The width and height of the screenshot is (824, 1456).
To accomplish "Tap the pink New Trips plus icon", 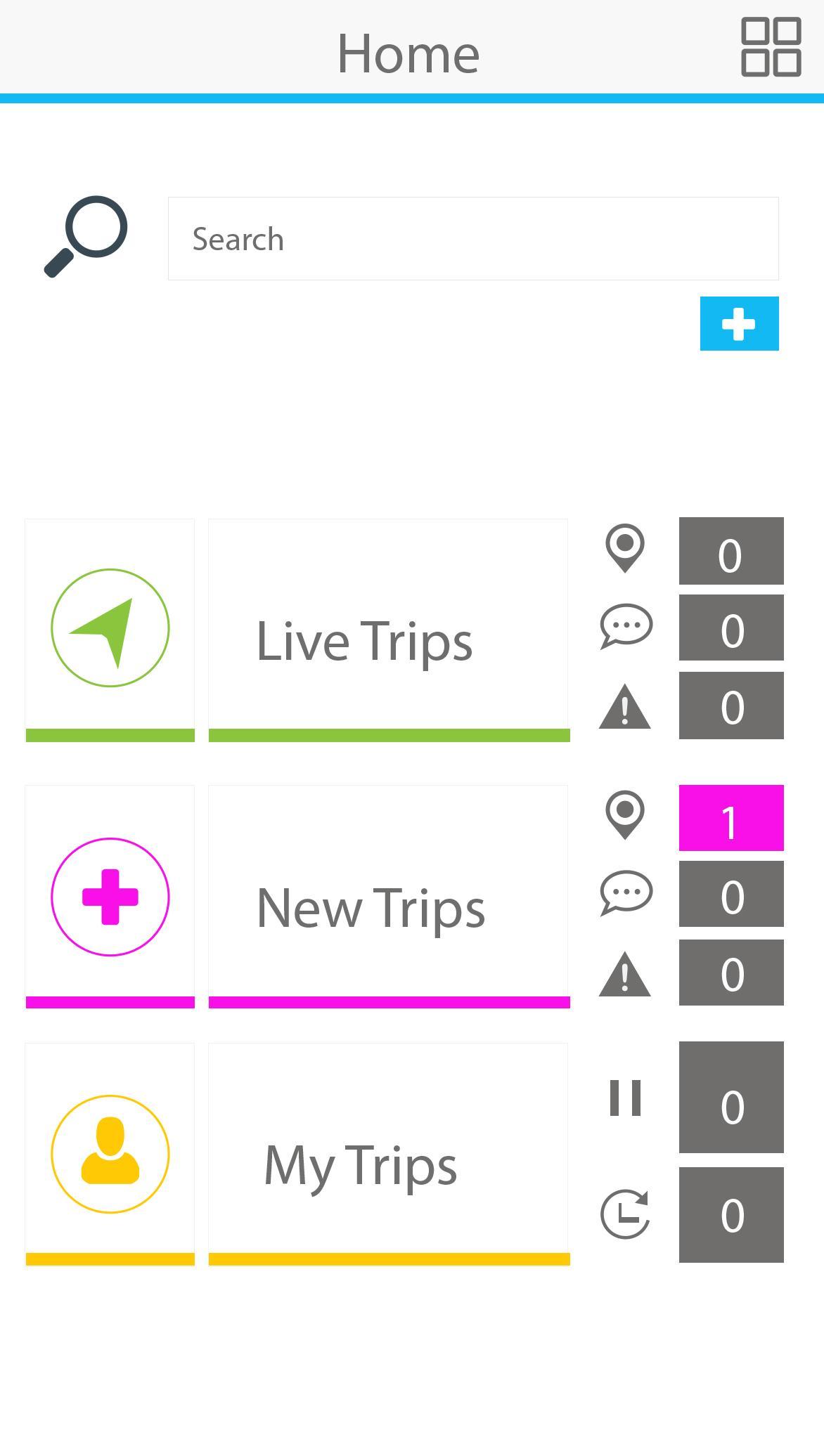I will click(110, 896).
